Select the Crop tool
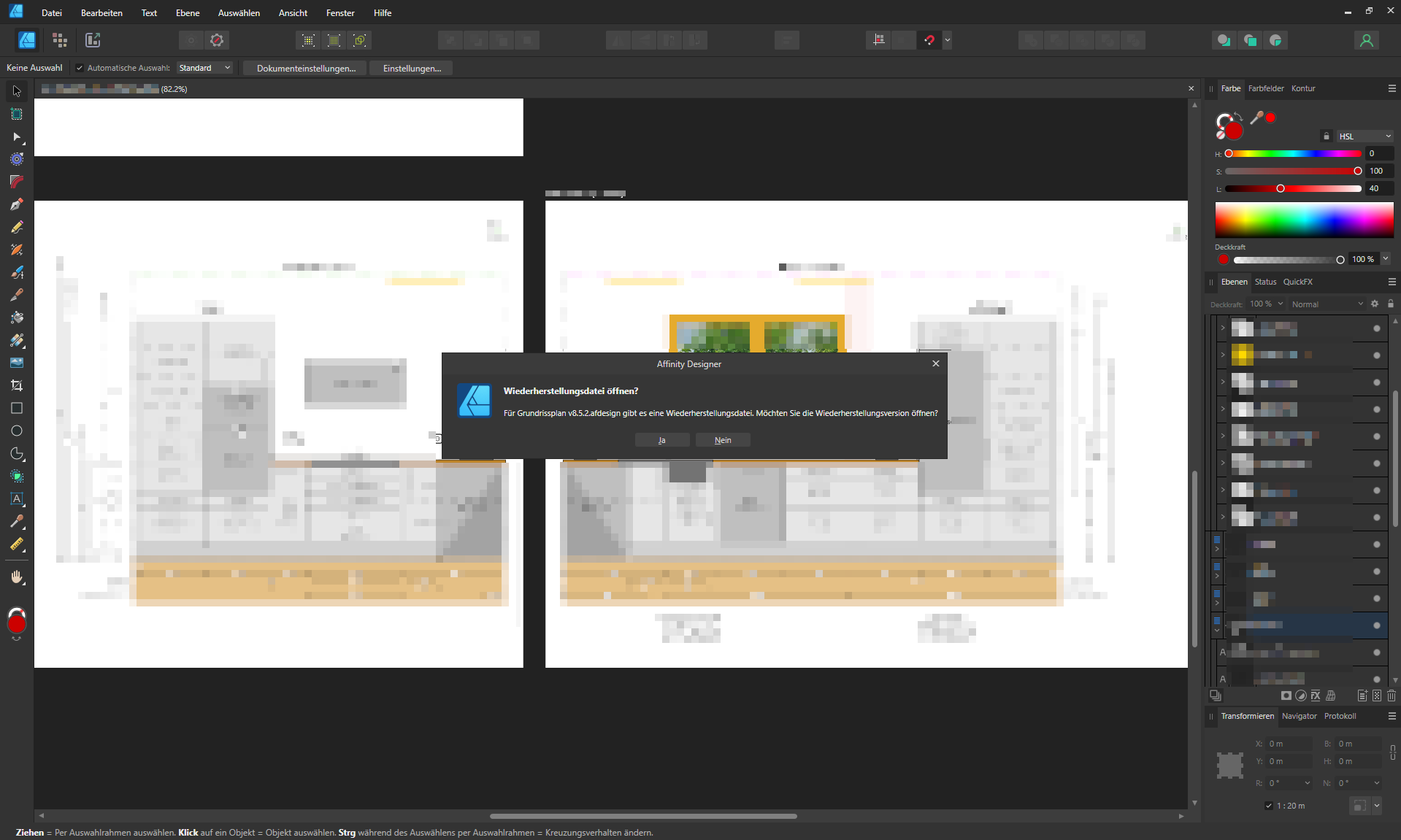The height and width of the screenshot is (840, 1401). point(17,385)
